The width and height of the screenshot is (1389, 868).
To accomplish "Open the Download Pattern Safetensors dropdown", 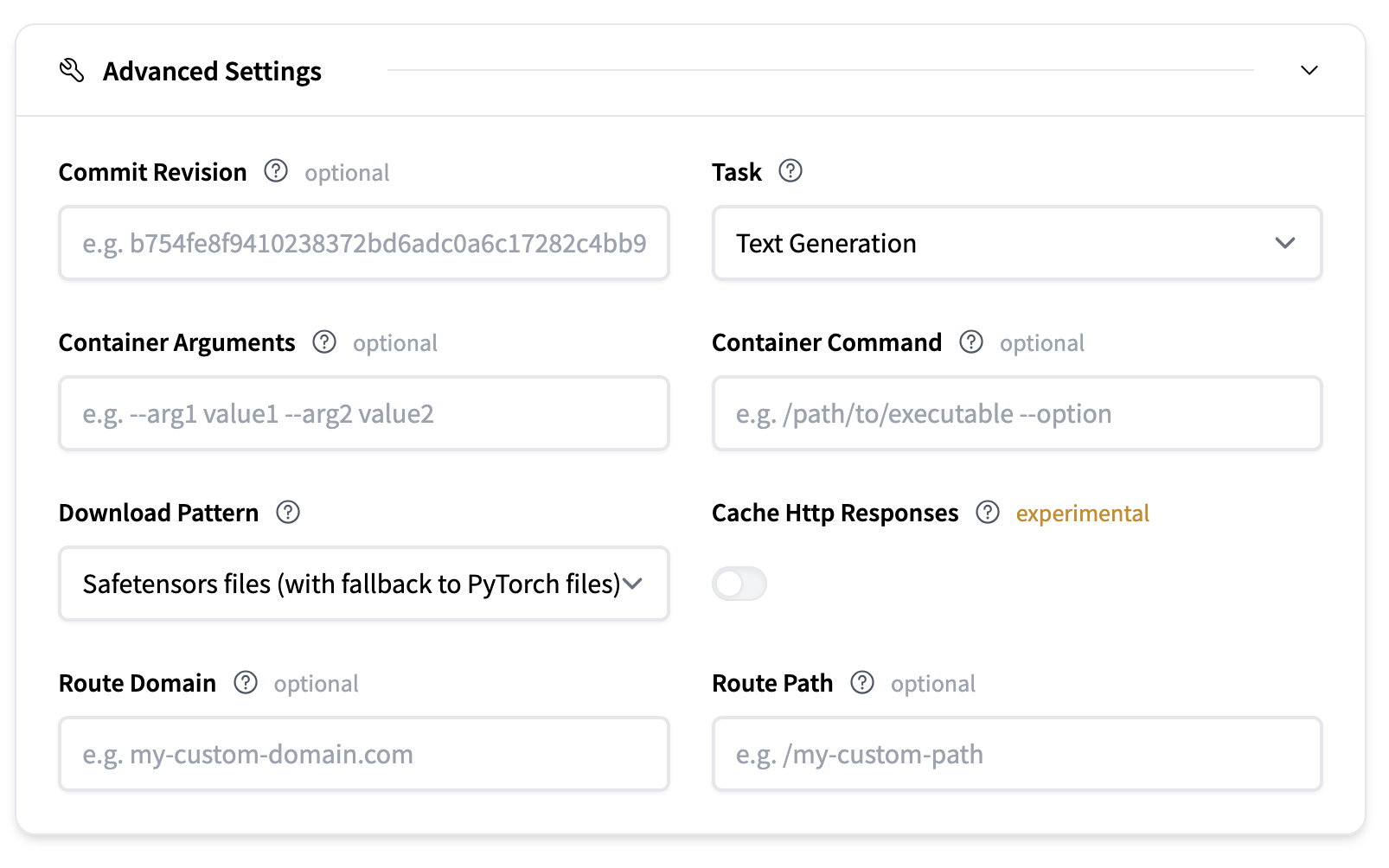I will coord(363,584).
